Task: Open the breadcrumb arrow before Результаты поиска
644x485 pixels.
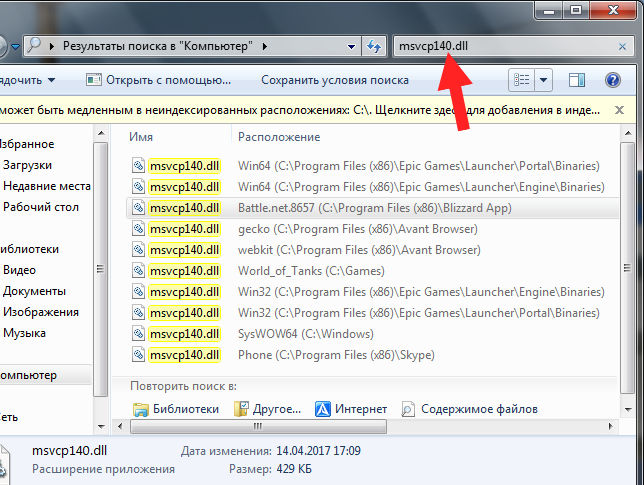Action: [x=52, y=46]
